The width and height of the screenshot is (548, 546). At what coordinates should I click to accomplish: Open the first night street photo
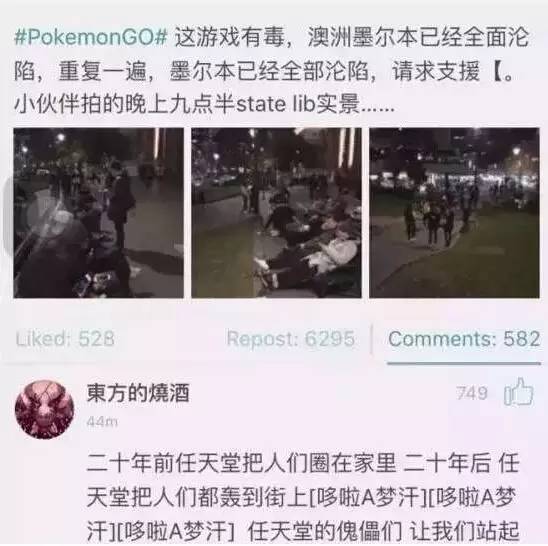[x=99, y=213]
